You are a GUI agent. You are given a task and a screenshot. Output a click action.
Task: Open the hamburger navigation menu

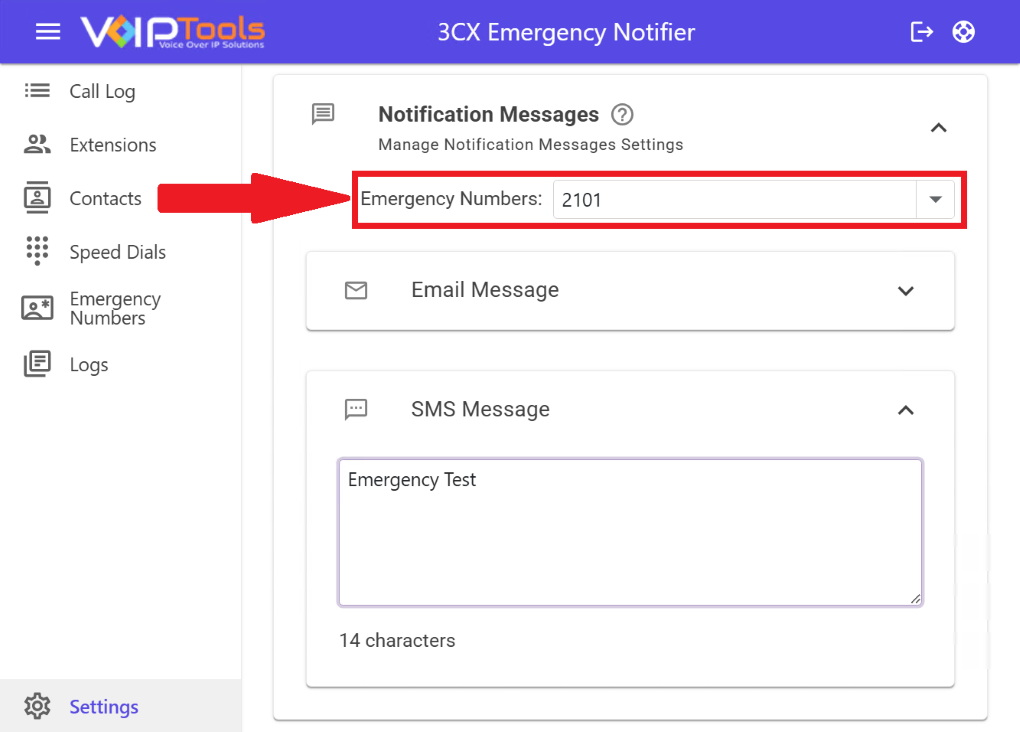click(48, 32)
